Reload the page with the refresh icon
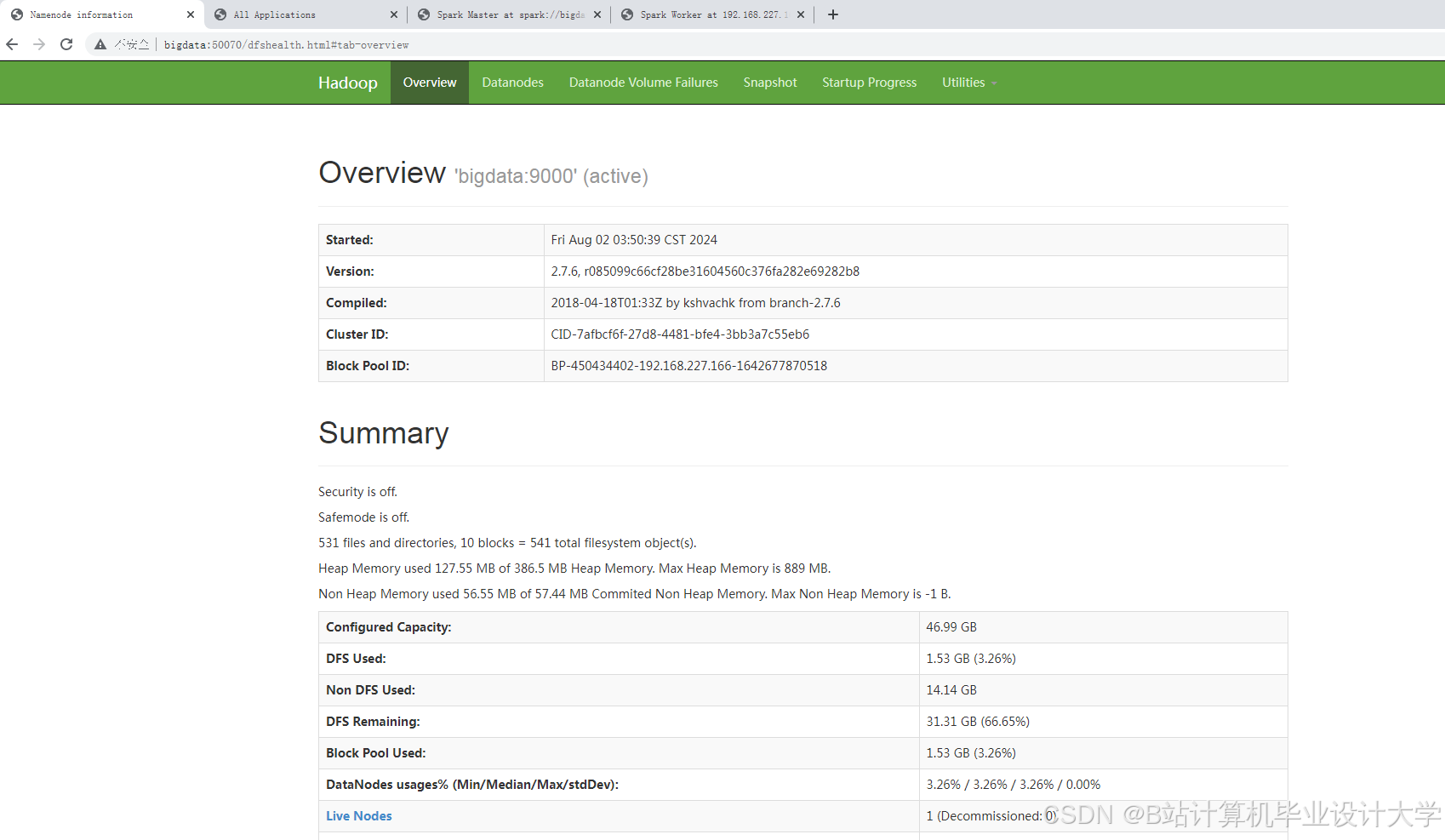 point(66,44)
